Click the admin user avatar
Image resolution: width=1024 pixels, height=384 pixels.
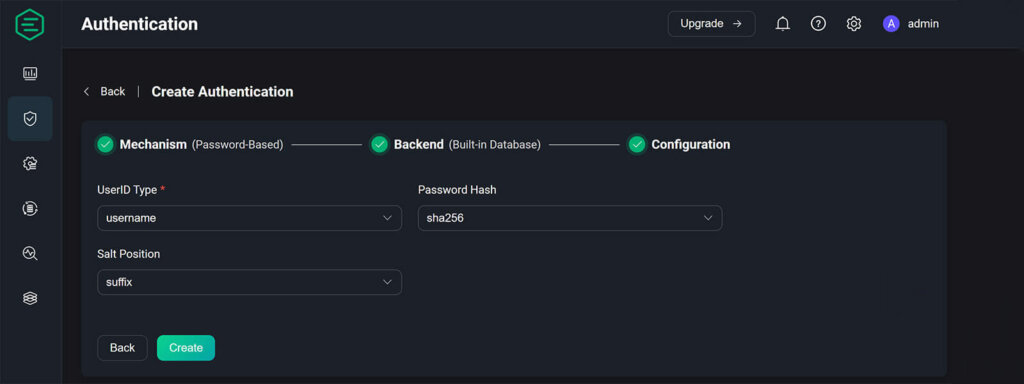click(x=891, y=24)
